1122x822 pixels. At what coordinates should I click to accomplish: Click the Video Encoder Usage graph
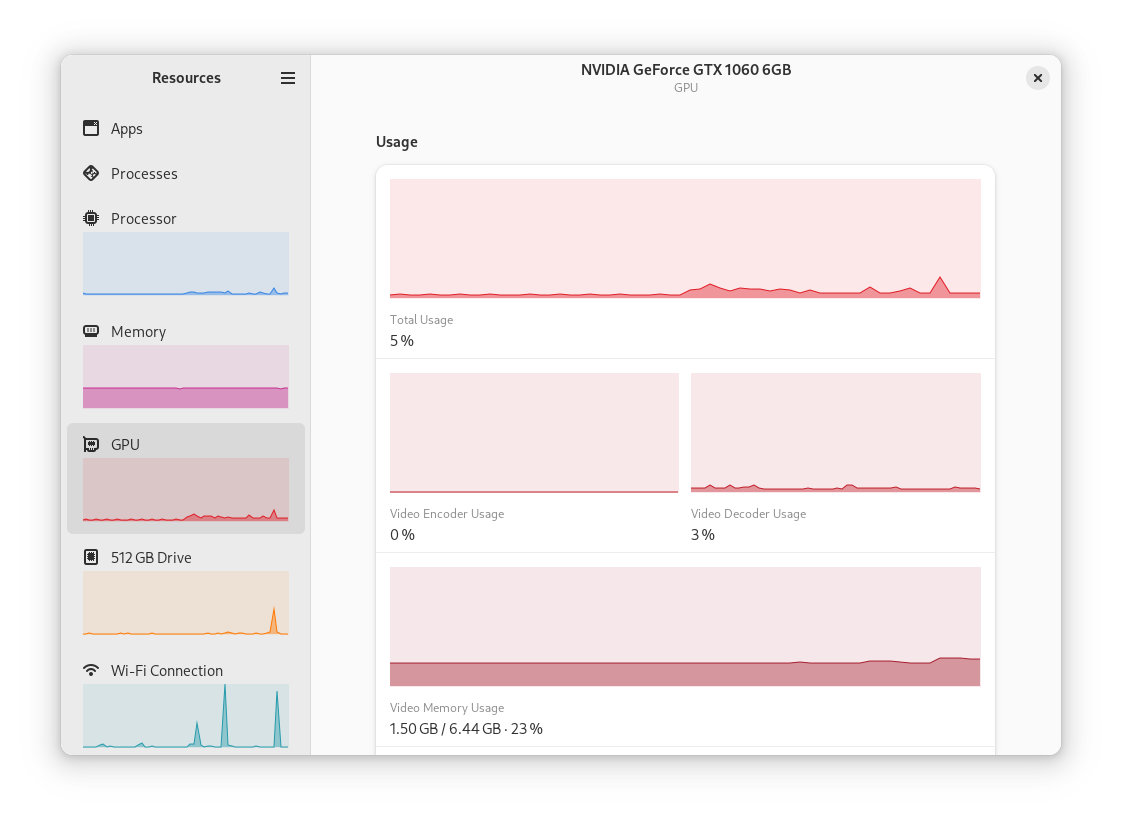[x=533, y=432]
